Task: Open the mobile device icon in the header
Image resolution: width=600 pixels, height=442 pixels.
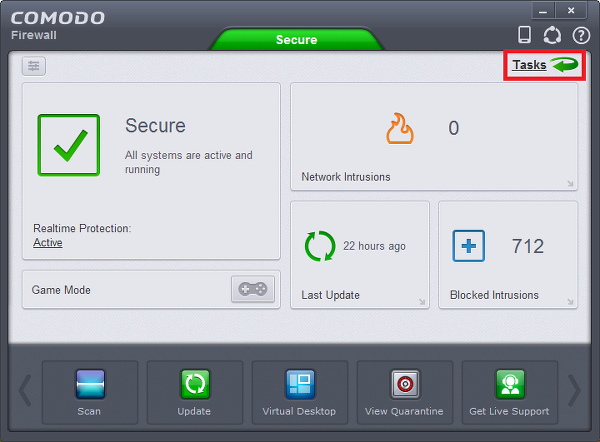Action: click(524, 35)
